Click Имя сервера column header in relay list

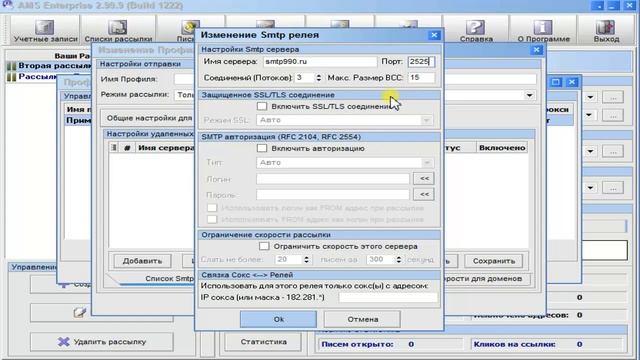coord(166,148)
